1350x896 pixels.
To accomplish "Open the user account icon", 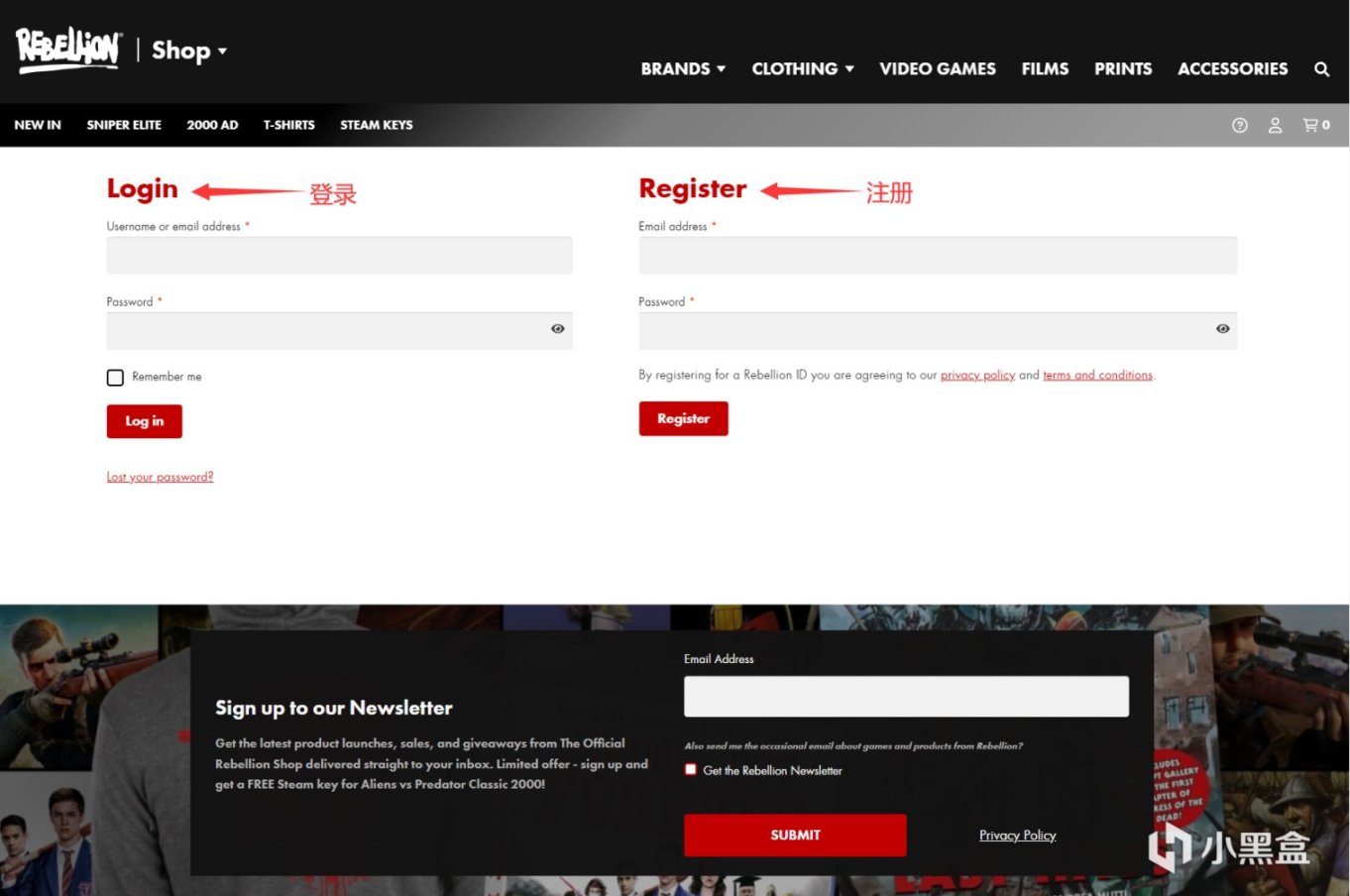I will click(x=1276, y=125).
